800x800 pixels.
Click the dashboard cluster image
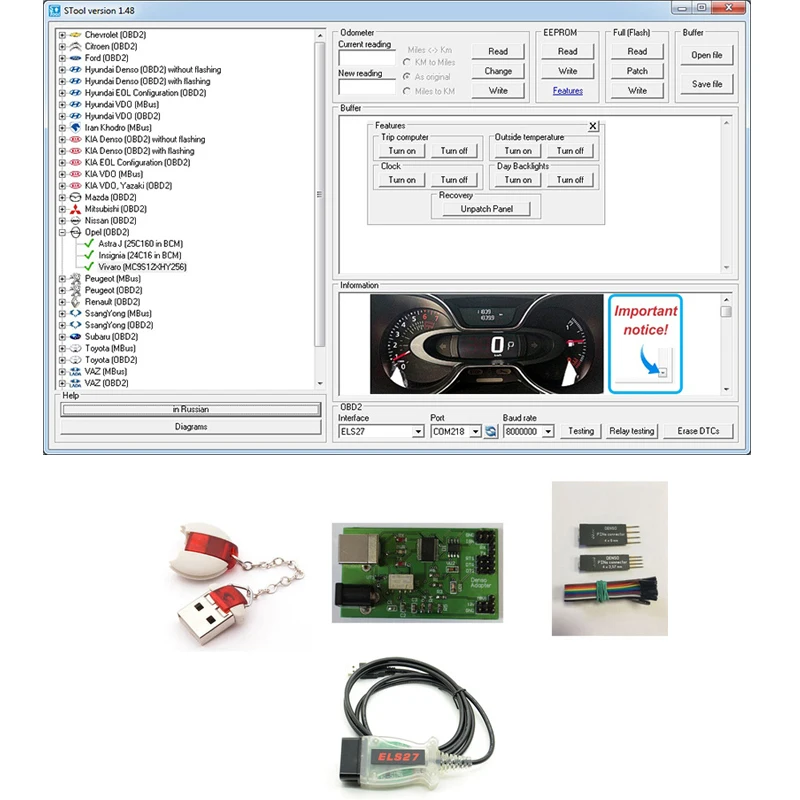pos(487,344)
